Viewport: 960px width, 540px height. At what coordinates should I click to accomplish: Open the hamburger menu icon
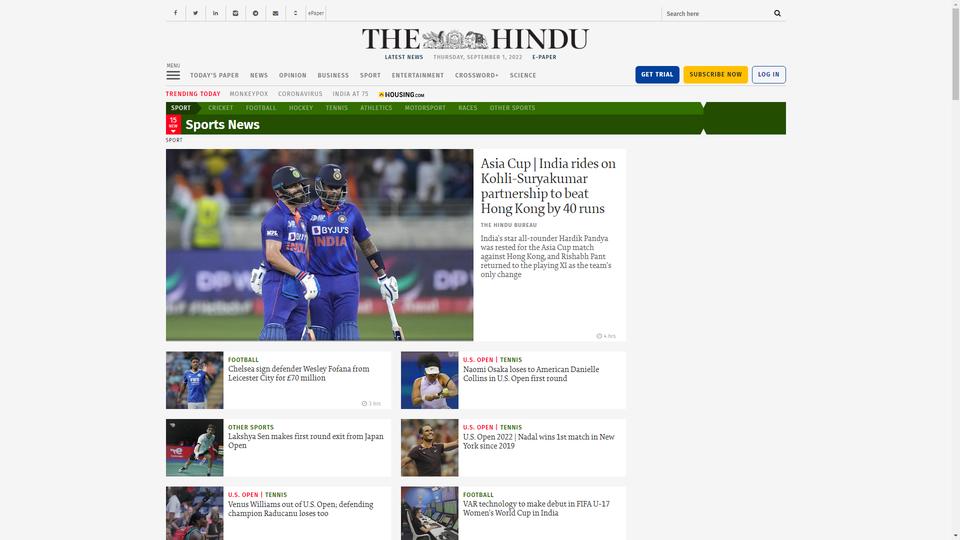coord(173,75)
